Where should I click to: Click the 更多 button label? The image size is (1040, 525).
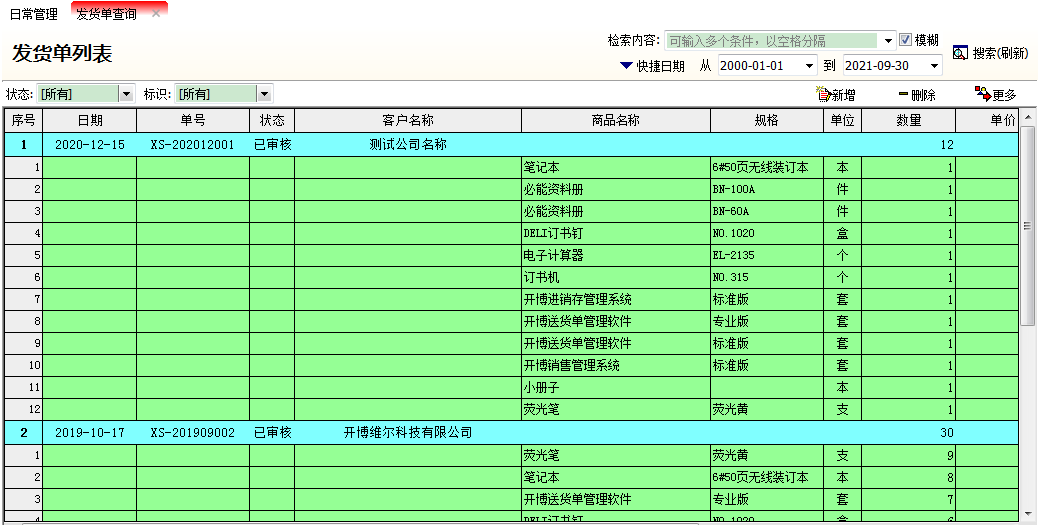(x=1004, y=95)
